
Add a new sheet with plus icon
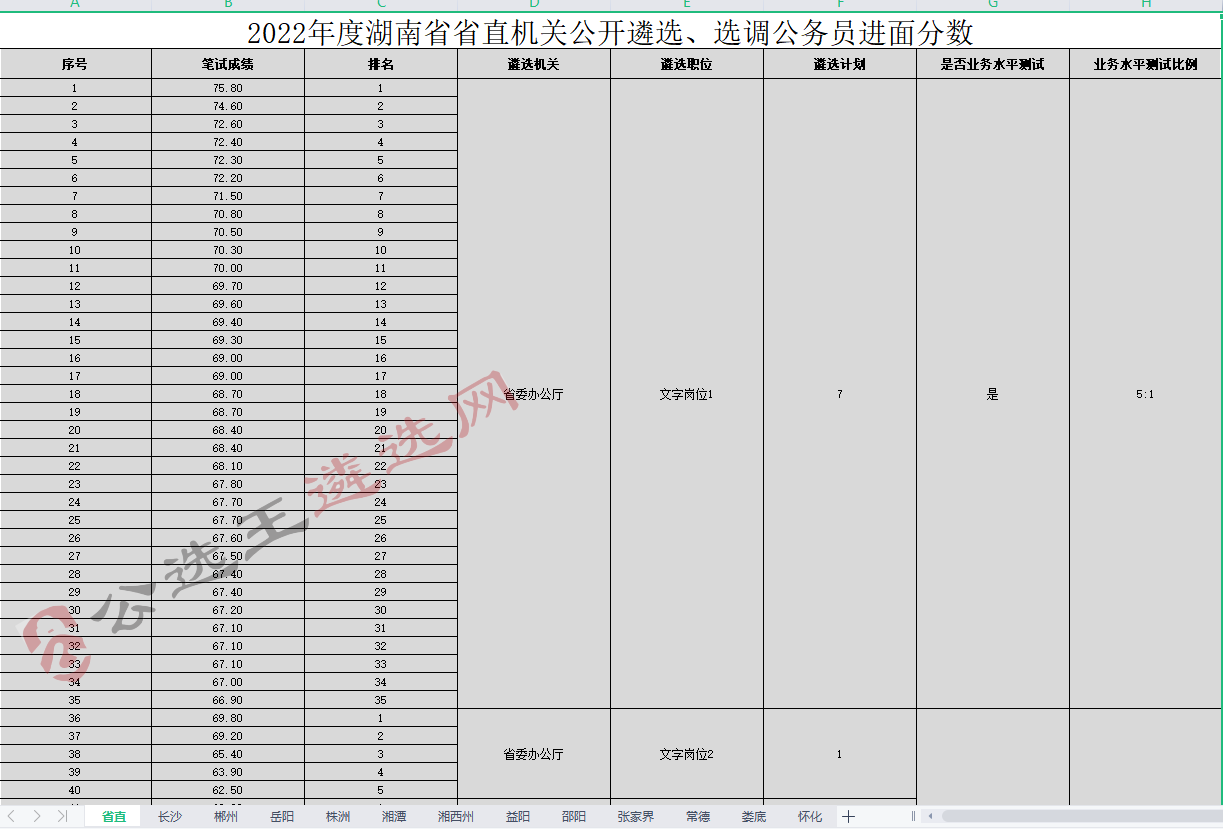click(x=849, y=817)
